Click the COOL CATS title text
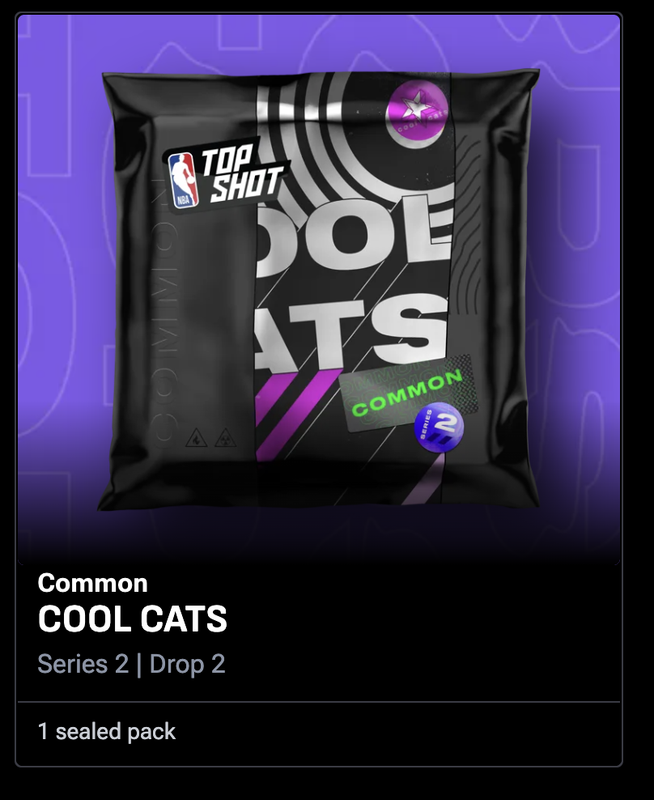Viewport: 654px width, 800px height. pyautogui.click(x=132, y=619)
